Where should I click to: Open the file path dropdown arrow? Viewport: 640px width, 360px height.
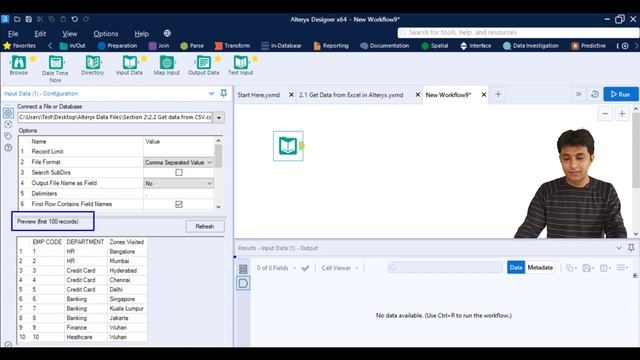pos(219,118)
